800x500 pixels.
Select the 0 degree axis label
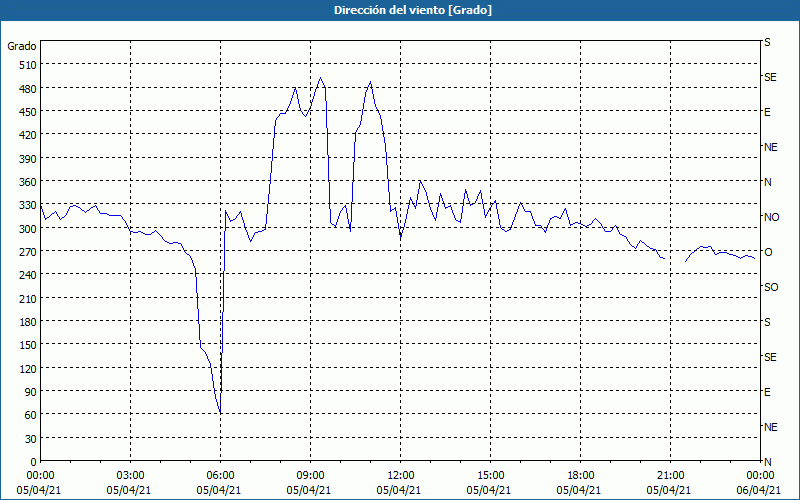(x=34, y=462)
